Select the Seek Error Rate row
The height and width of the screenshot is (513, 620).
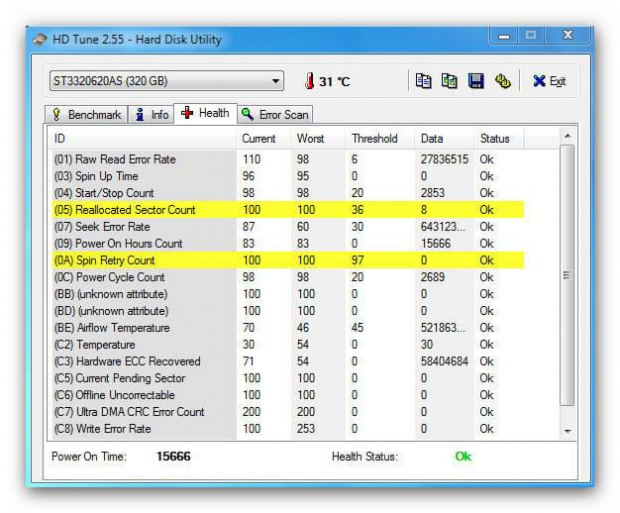coord(287,227)
